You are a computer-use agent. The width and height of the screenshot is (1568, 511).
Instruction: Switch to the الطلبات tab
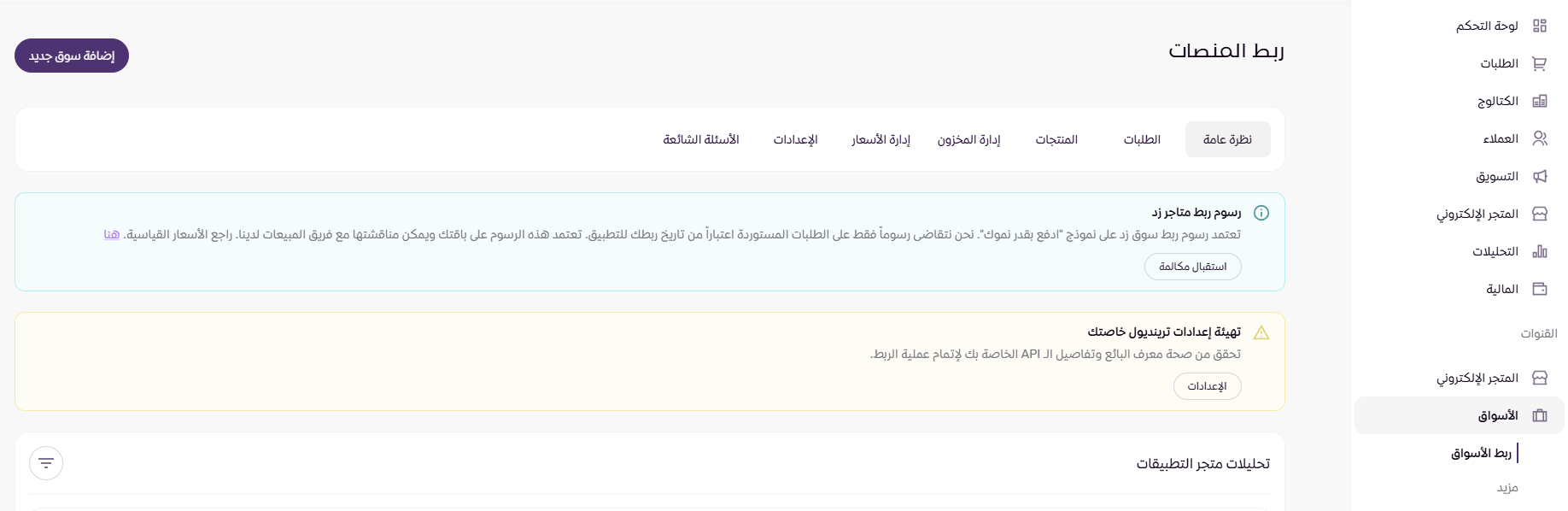pos(1141,139)
